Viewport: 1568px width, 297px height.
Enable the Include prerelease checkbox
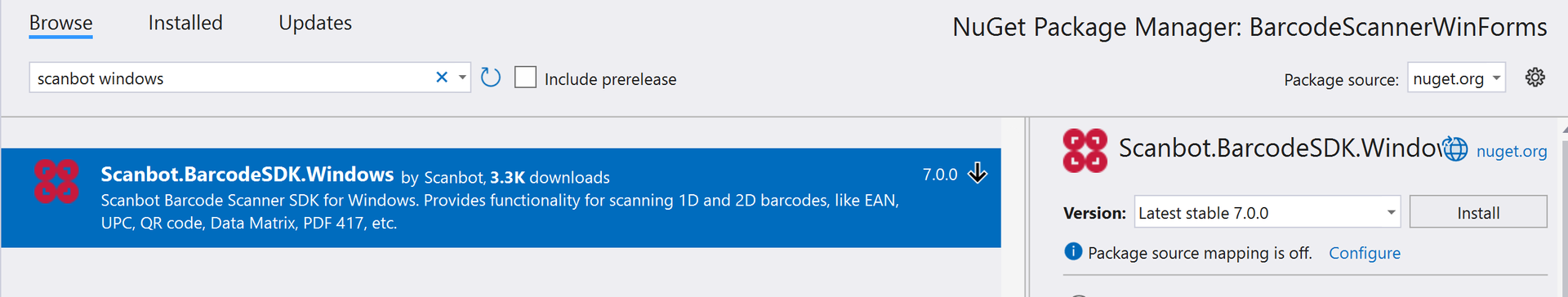pos(526,78)
